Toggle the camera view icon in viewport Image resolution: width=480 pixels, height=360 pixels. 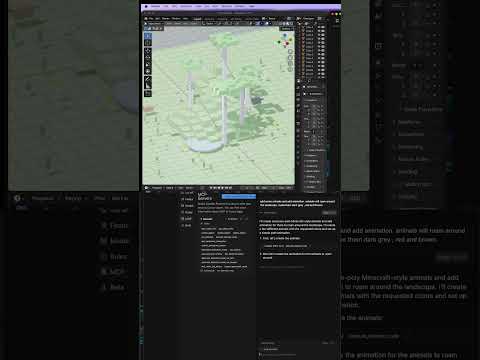tap(290, 63)
